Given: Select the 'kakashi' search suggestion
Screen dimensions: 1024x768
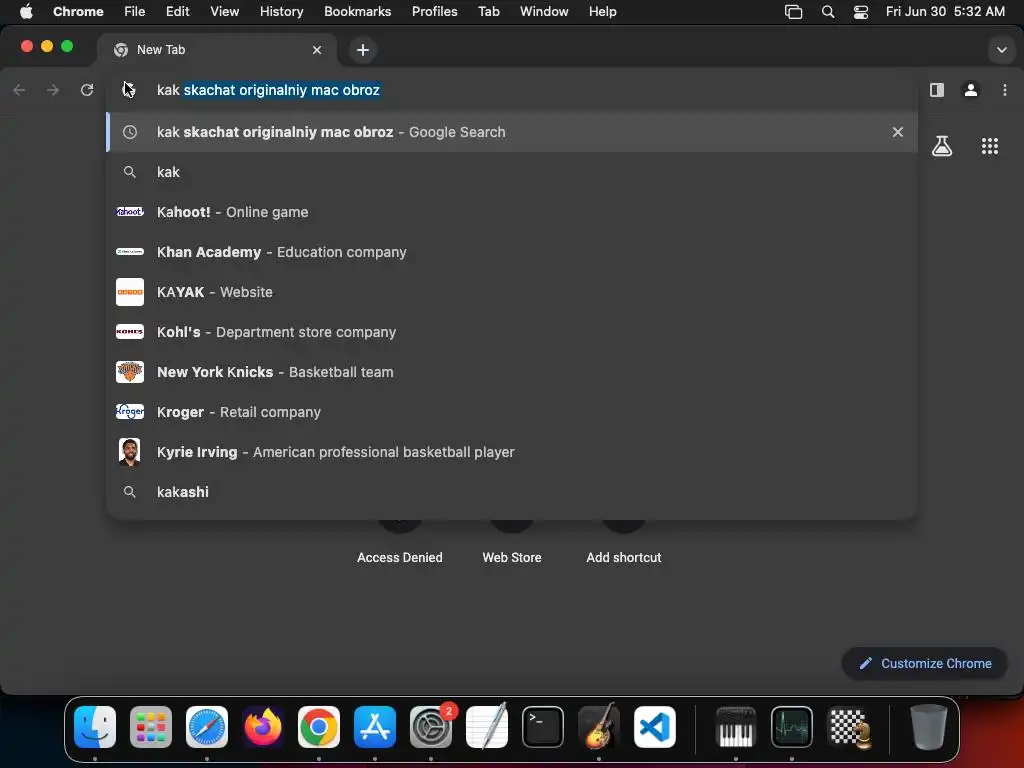Looking at the screenshot, I should tap(512, 492).
